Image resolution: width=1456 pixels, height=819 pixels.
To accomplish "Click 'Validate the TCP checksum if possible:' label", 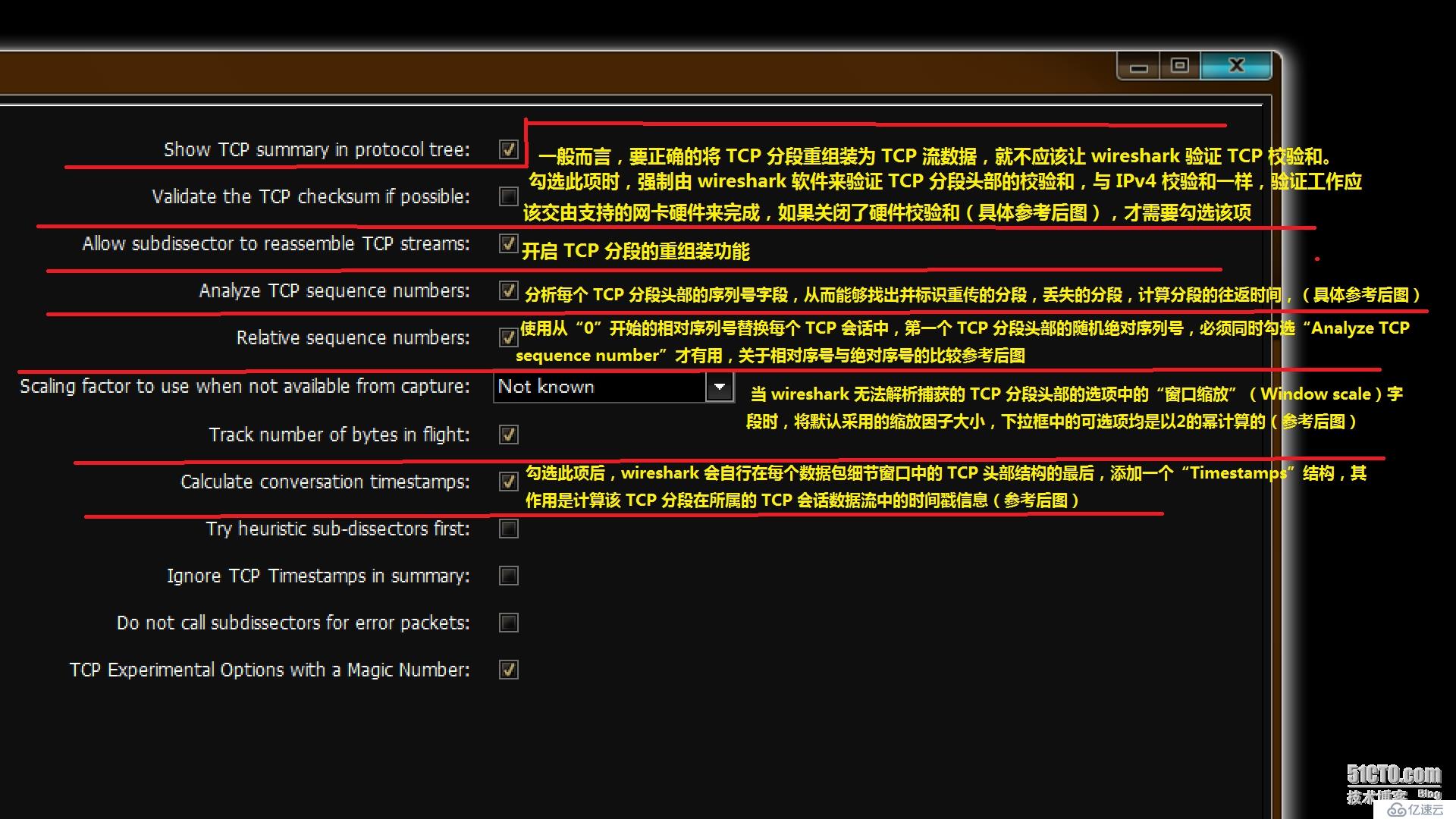I will coord(311,196).
